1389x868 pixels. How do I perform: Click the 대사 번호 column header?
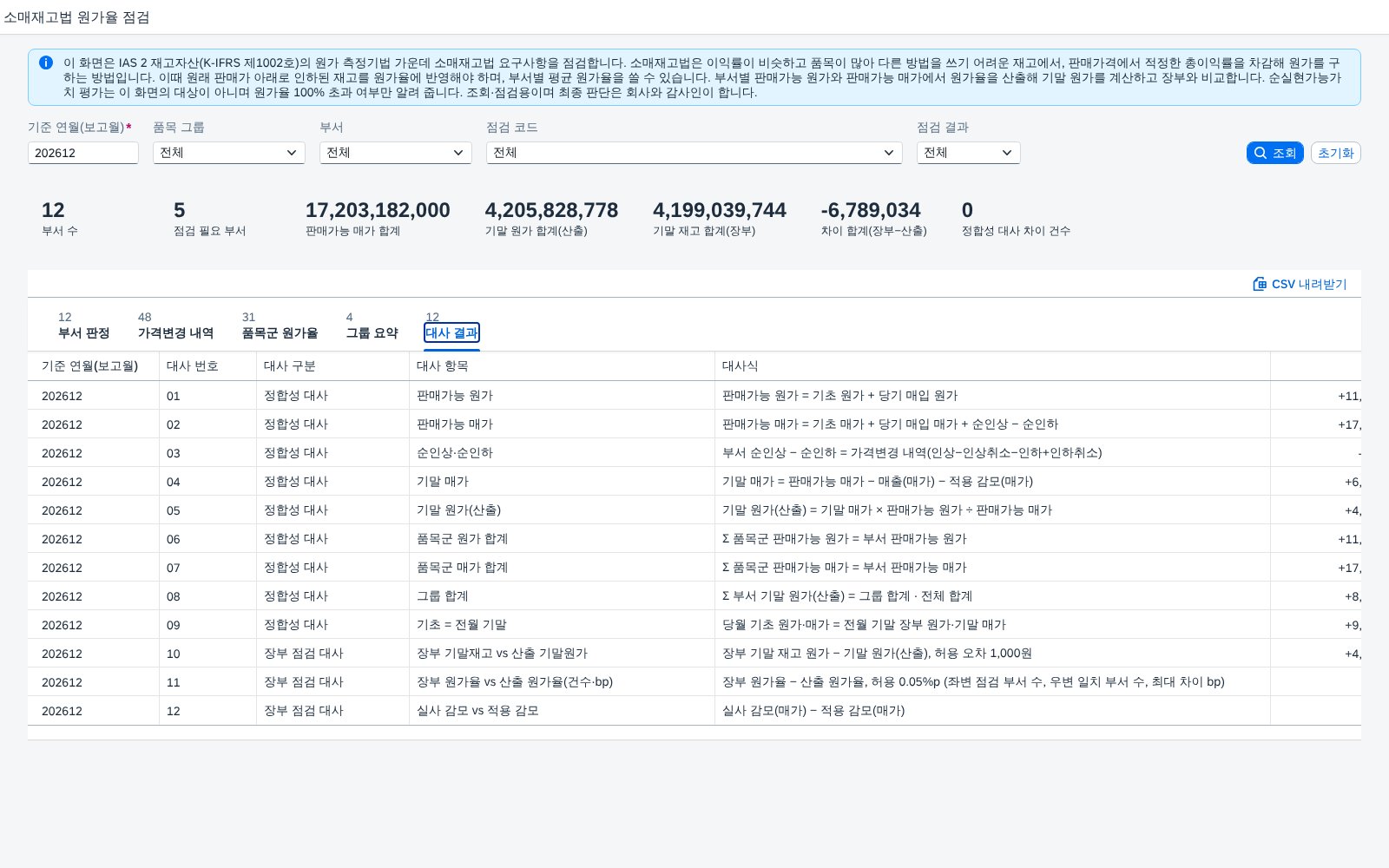click(x=208, y=366)
